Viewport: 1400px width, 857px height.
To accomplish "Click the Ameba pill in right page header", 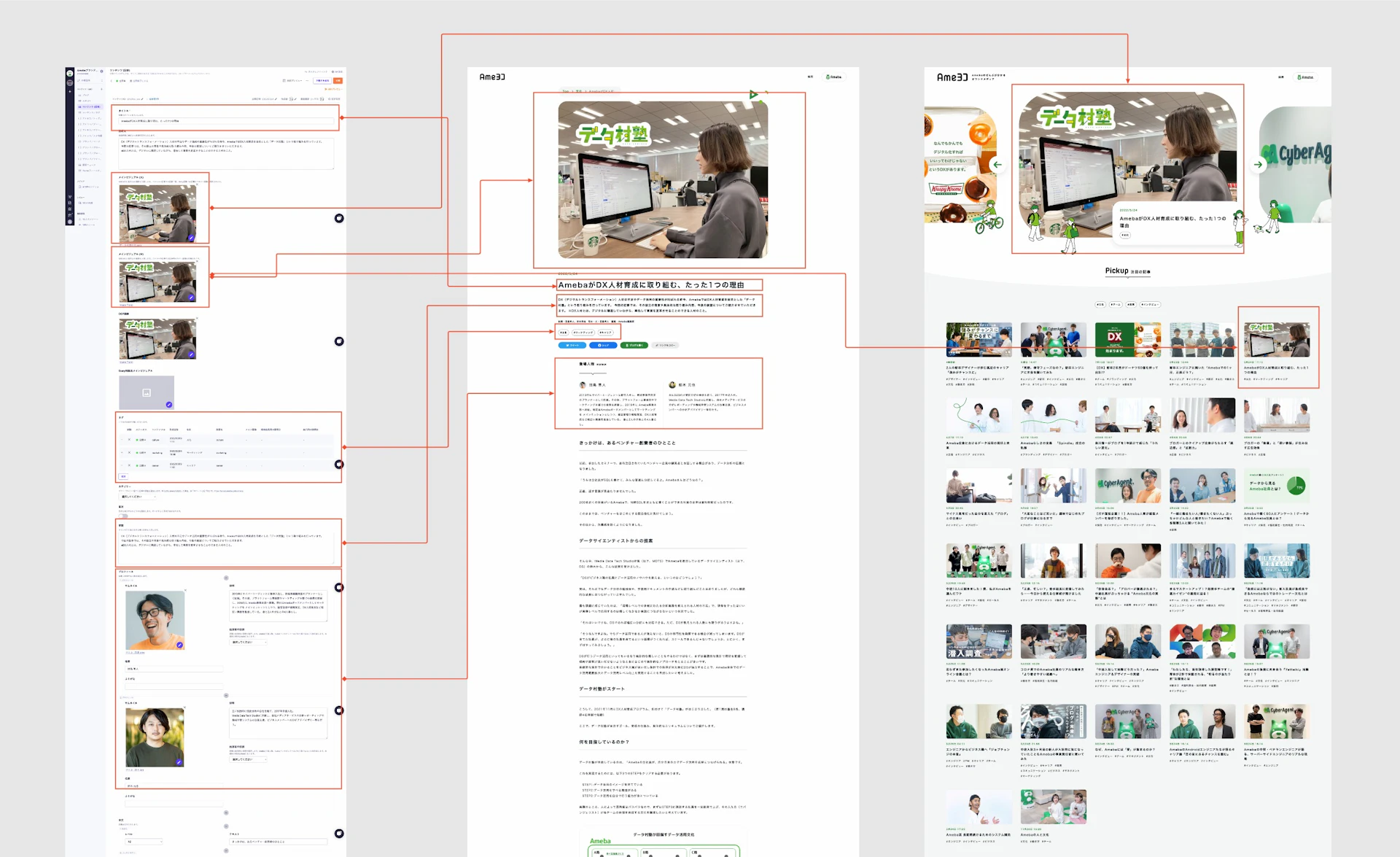I will tap(1305, 77).
